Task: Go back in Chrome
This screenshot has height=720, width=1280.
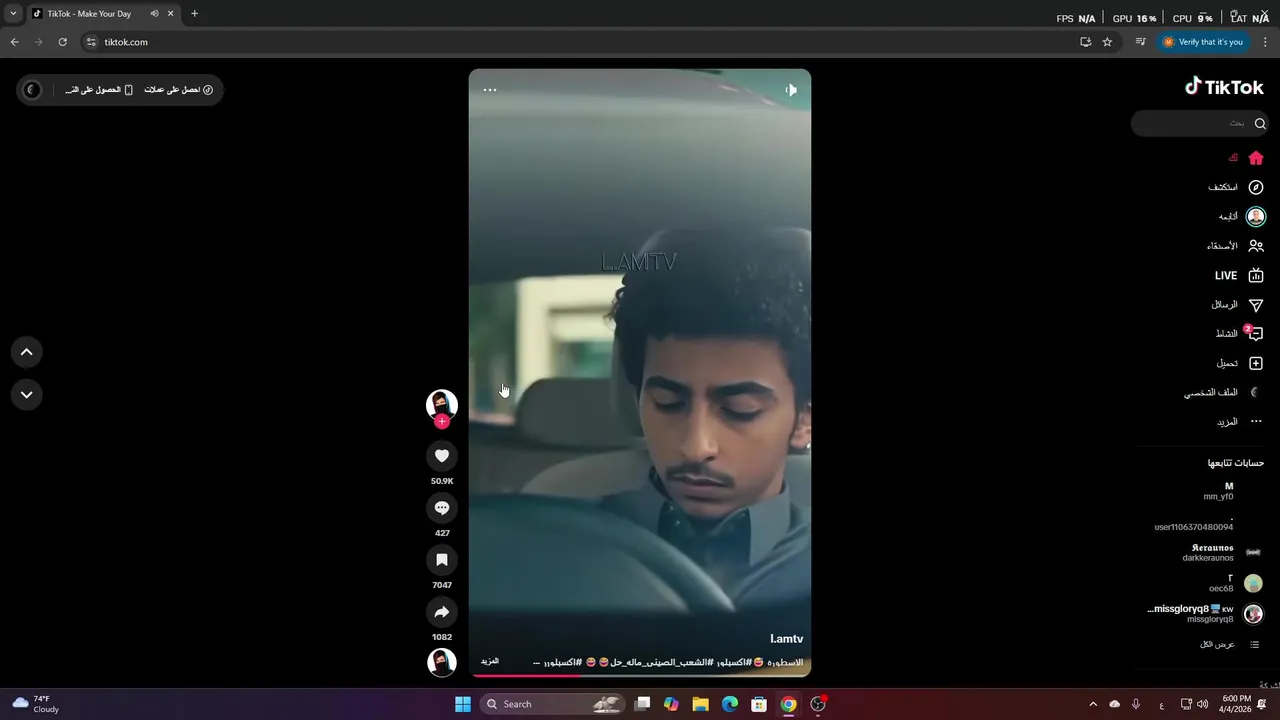Action: coord(14,42)
